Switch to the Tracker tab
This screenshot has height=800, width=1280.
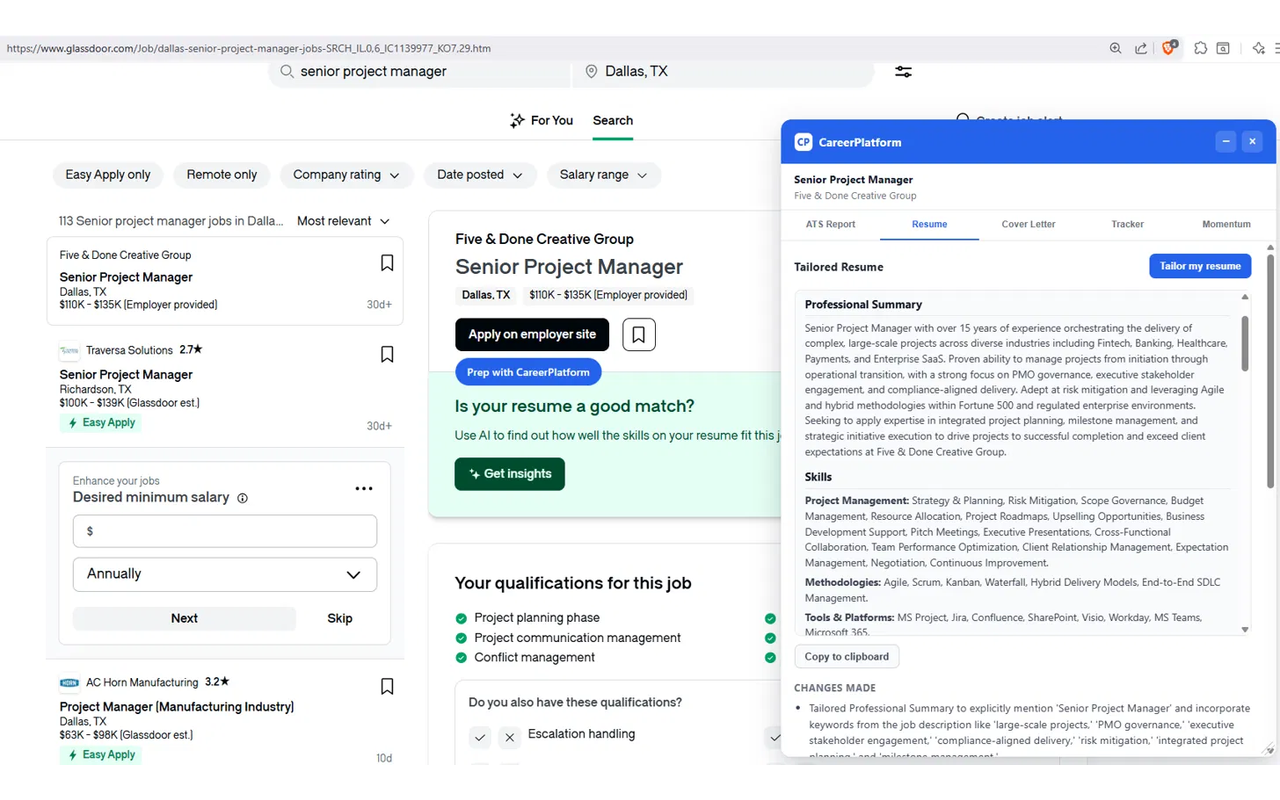(x=1127, y=224)
